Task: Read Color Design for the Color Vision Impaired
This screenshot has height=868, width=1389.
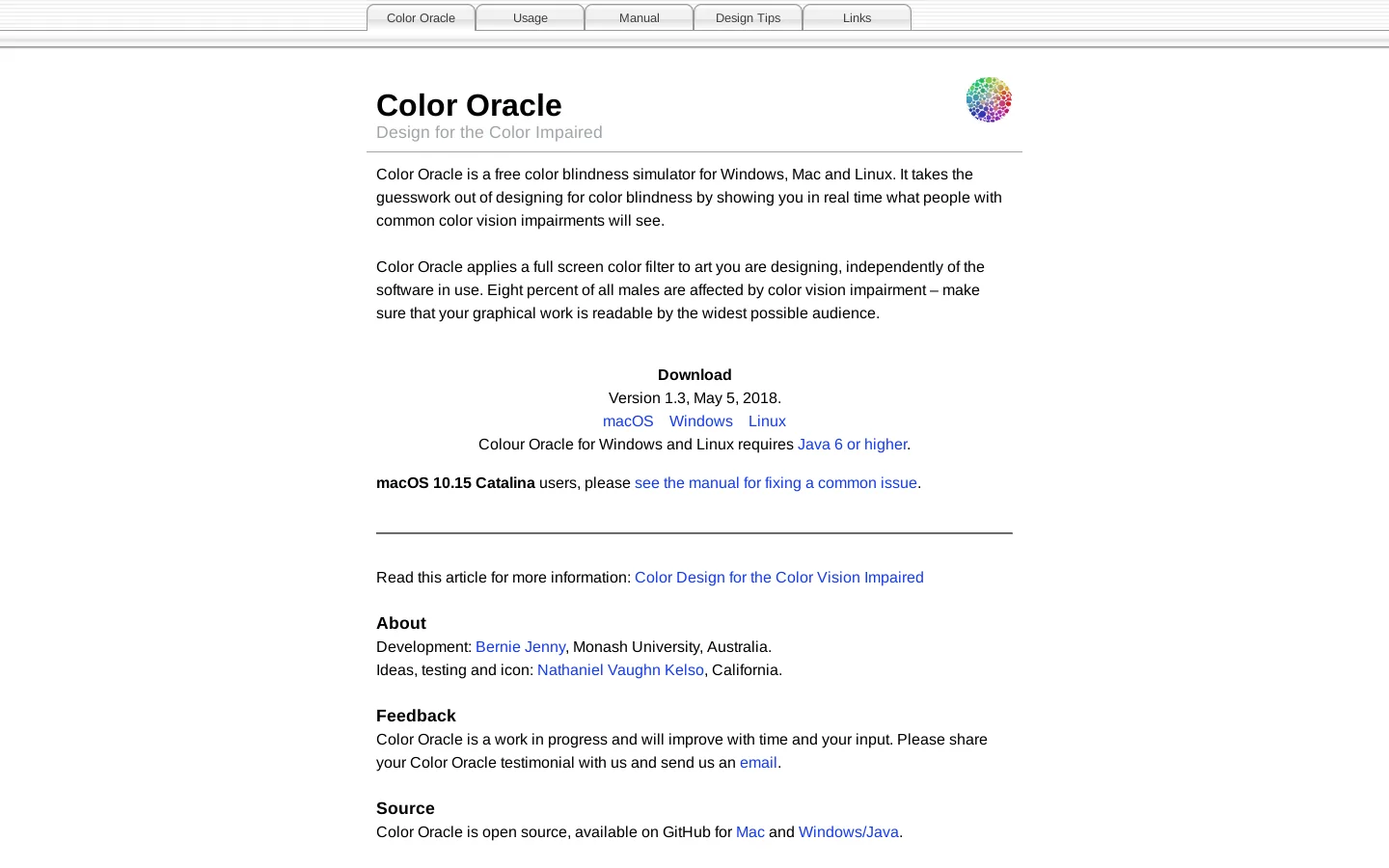Action: pos(779,578)
